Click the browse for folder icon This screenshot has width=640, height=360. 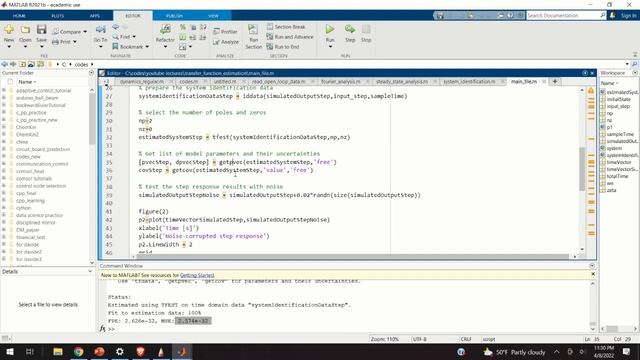pos(31,64)
